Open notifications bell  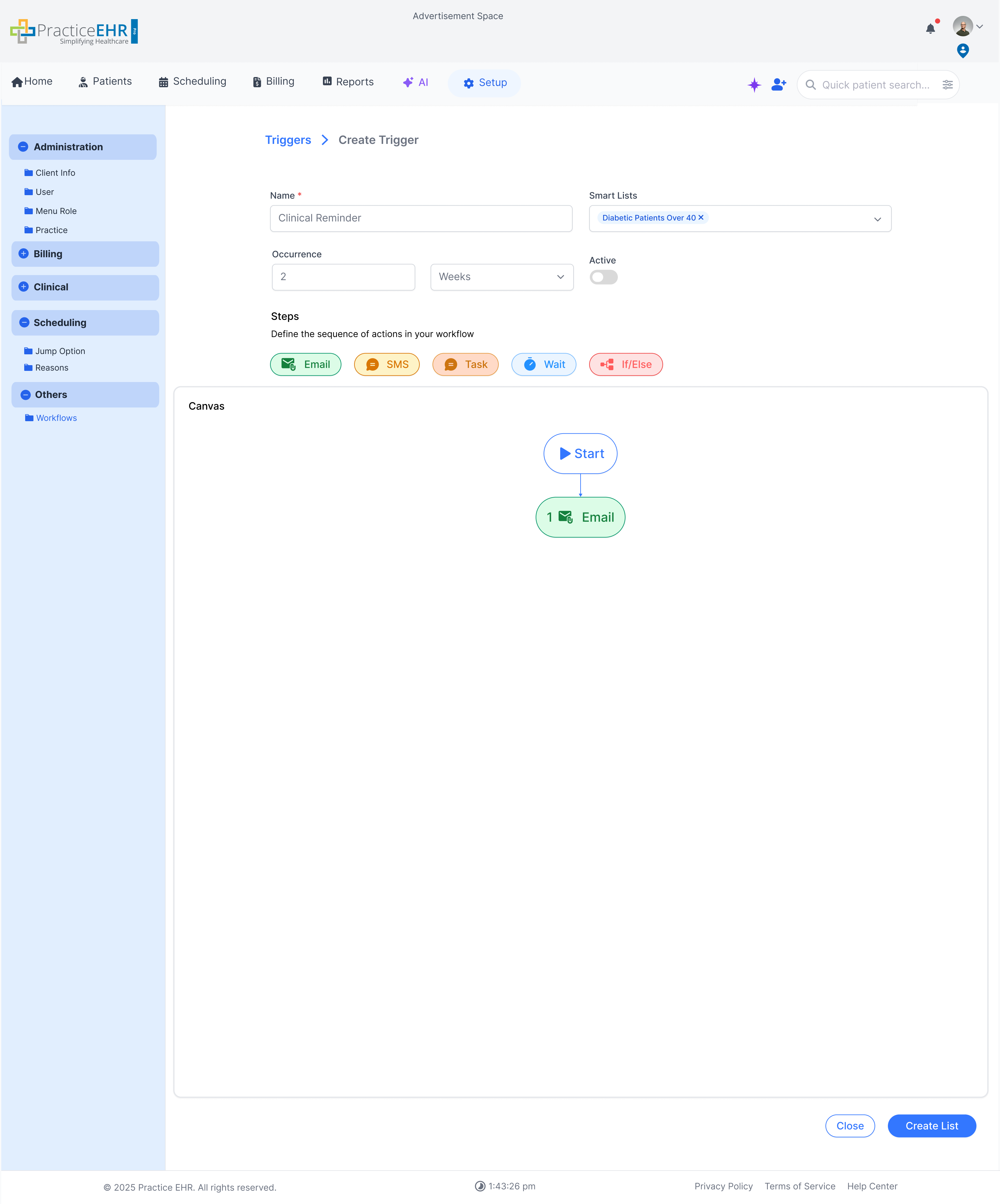pos(930,28)
